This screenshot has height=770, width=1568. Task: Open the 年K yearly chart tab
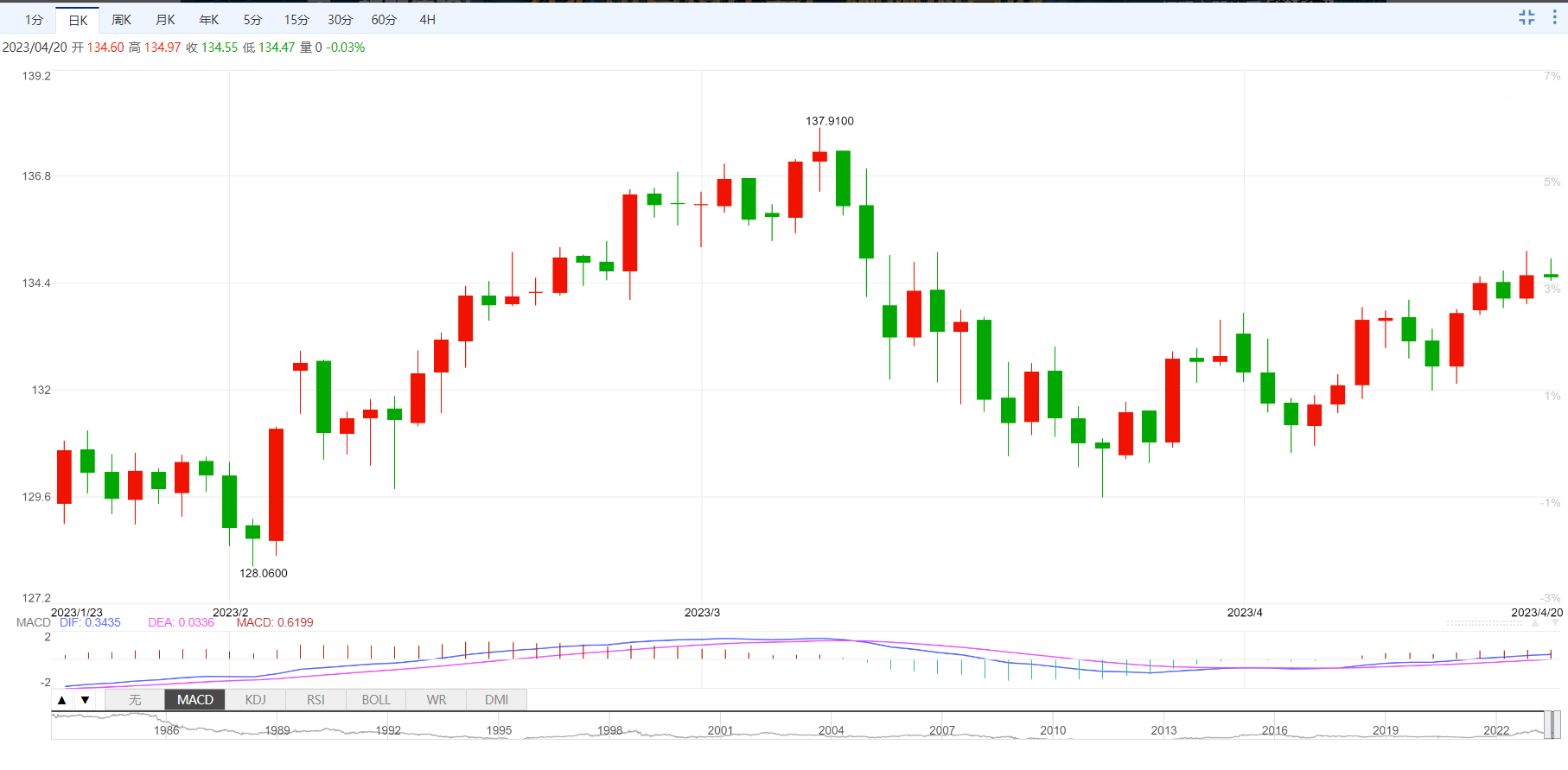pyautogui.click(x=209, y=20)
